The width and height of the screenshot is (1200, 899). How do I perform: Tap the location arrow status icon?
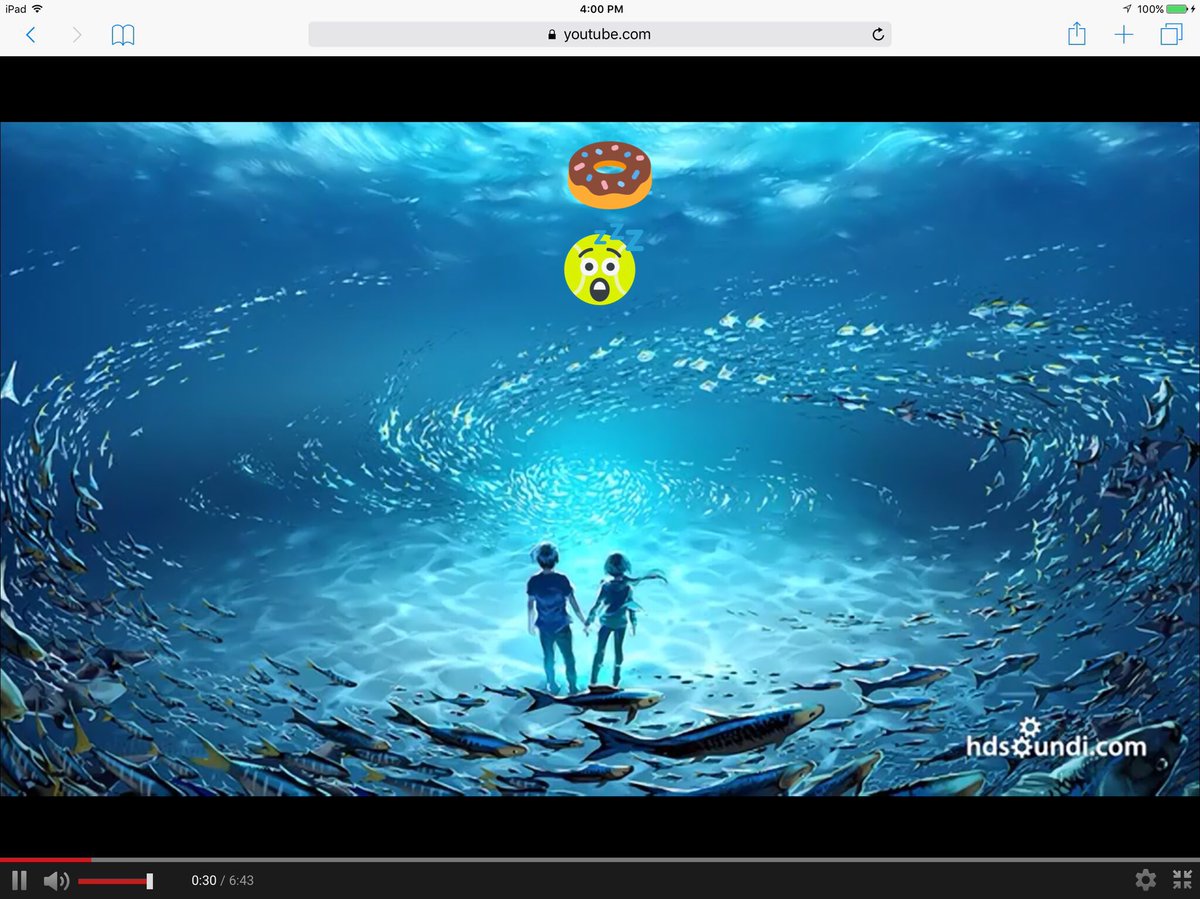tap(1127, 9)
